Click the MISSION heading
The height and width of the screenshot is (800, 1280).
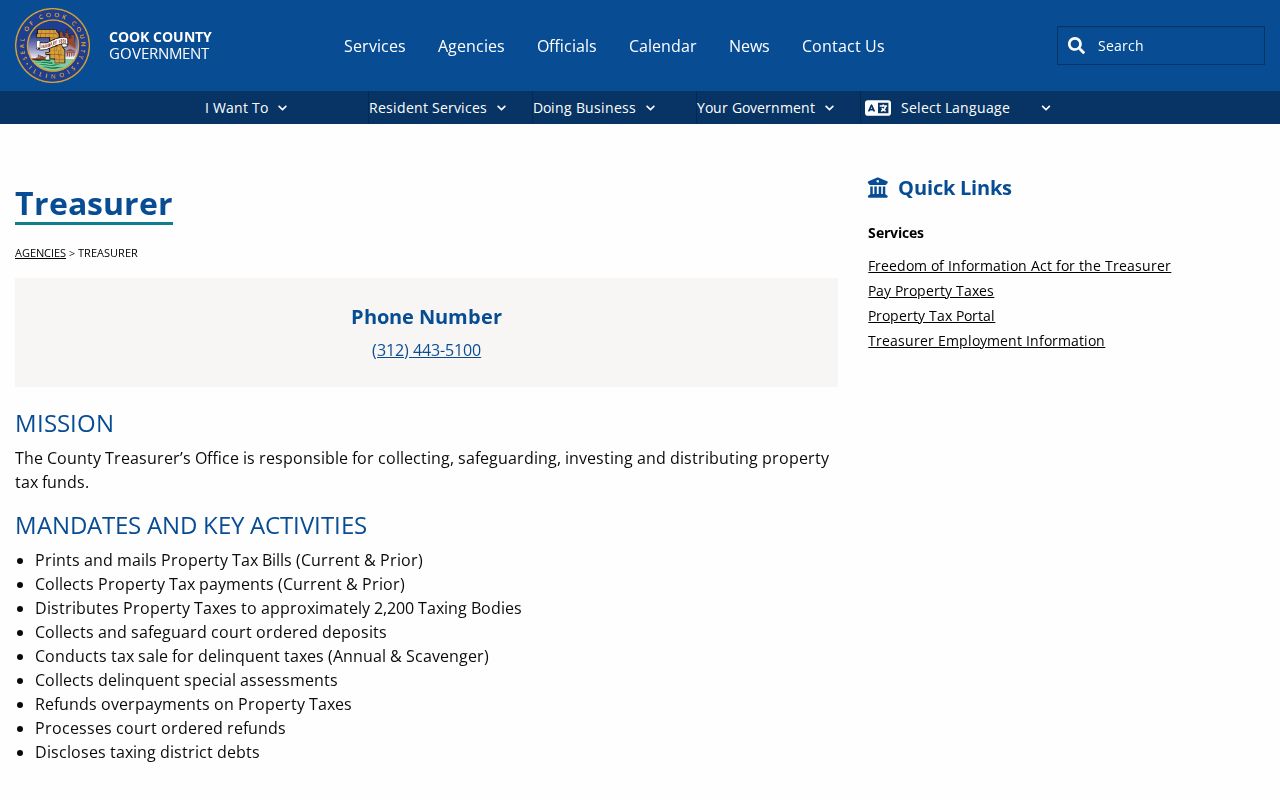[64, 423]
